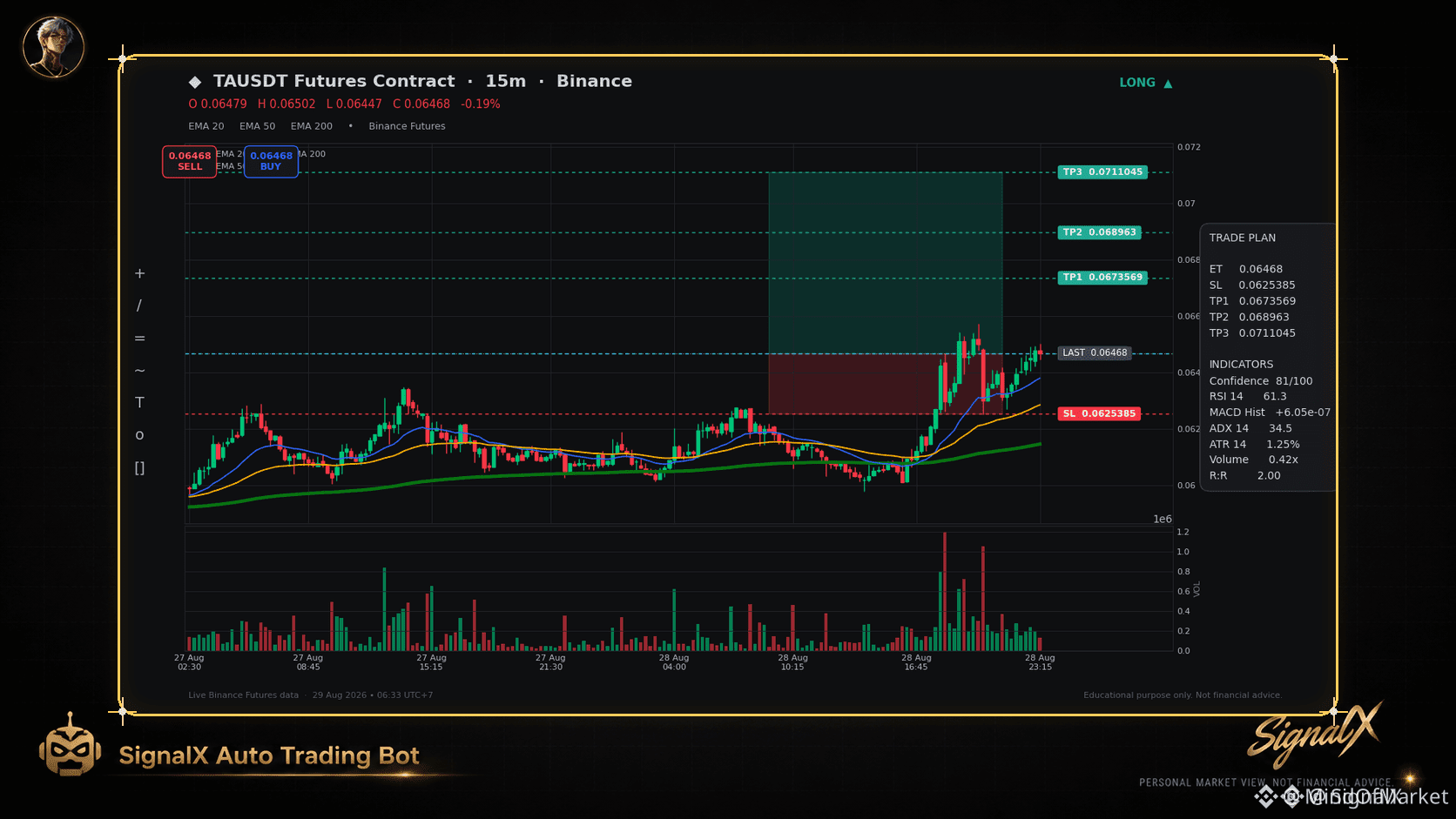Click the green up triangle next to LONG

coord(1168,84)
